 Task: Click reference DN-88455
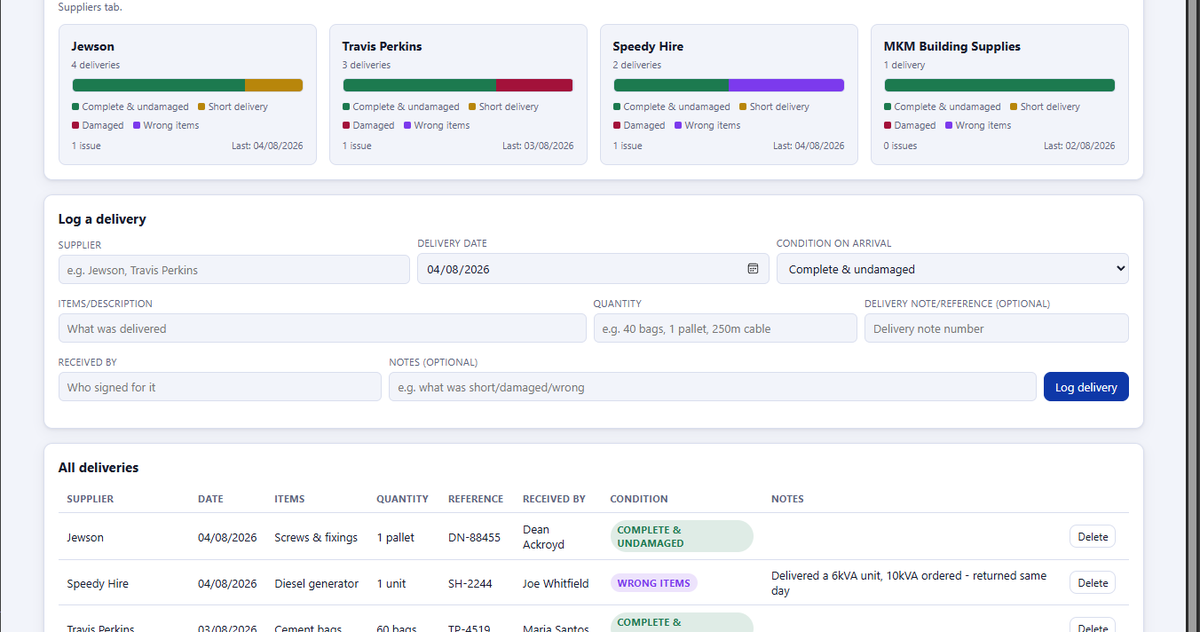(x=474, y=538)
